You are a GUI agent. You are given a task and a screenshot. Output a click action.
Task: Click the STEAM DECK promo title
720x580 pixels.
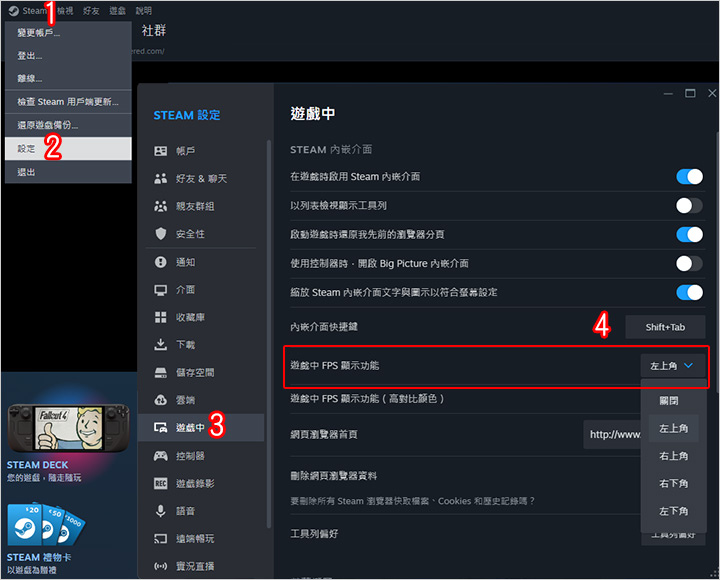(x=37, y=465)
